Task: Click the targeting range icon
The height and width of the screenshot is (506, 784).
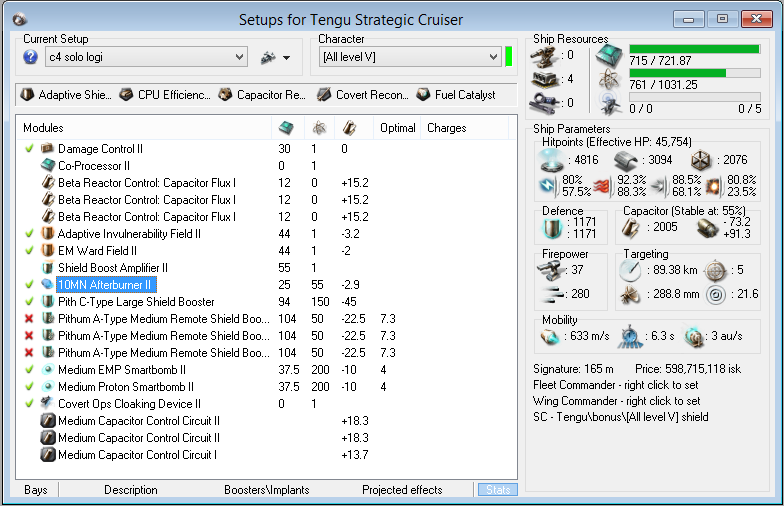Action: coord(630,270)
